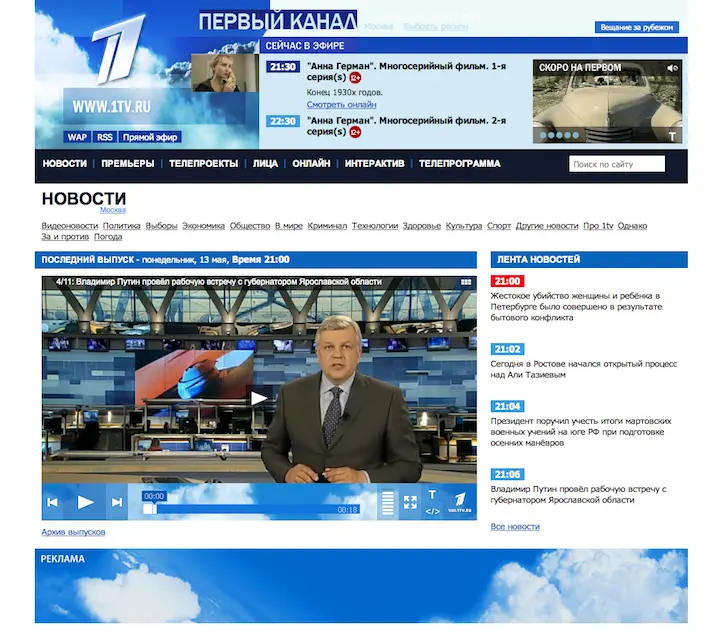Open the Погода category link
Image resolution: width=720 pixels, height=639 pixels.
tap(108, 237)
